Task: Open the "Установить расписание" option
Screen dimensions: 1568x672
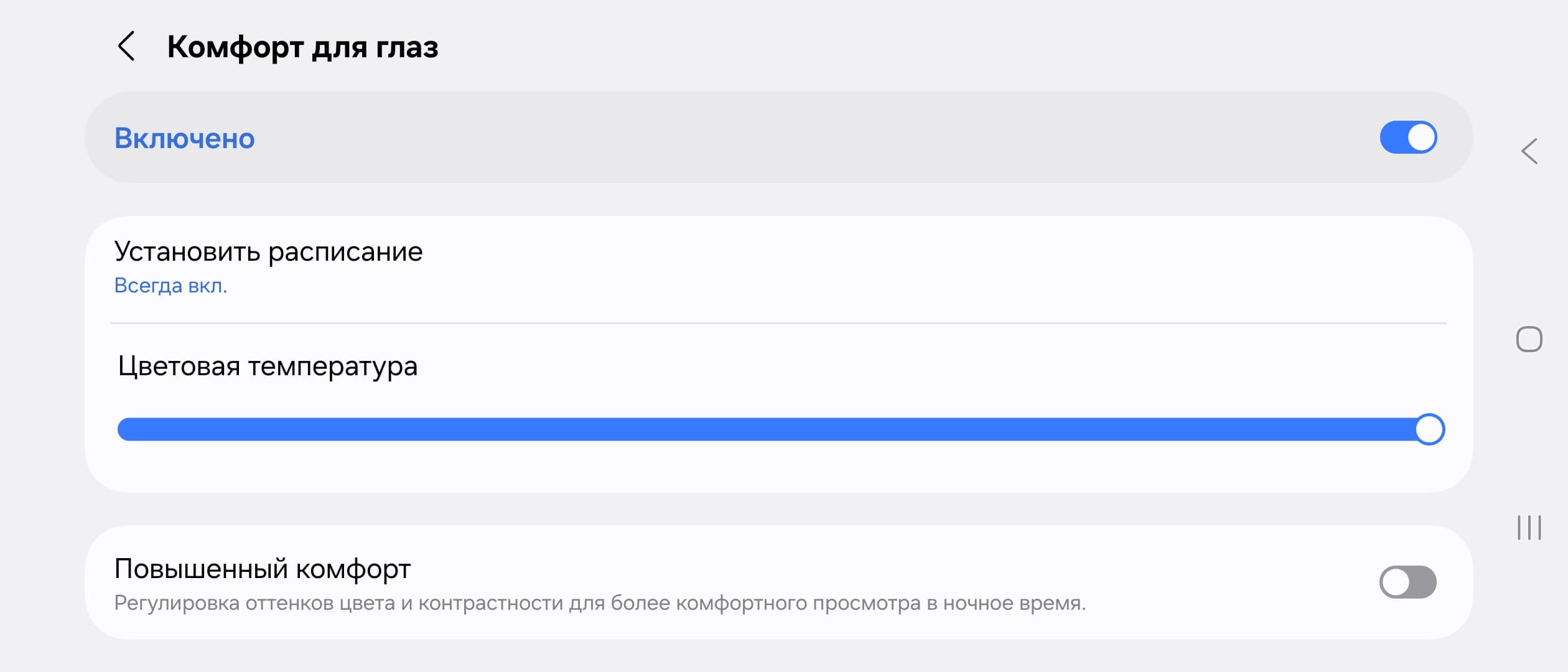Action: tap(268, 252)
